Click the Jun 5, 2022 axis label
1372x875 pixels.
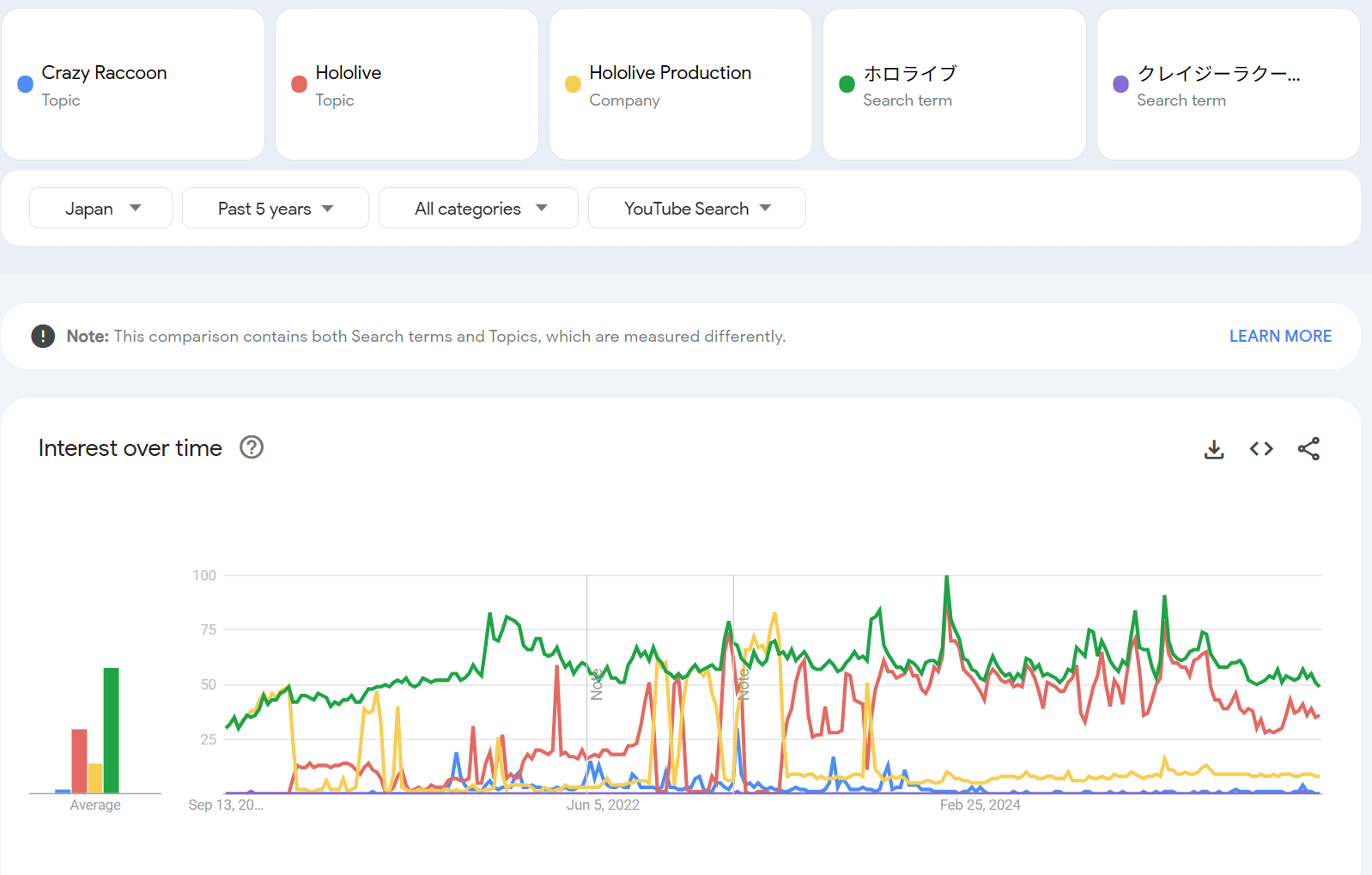[x=603, y=805]
